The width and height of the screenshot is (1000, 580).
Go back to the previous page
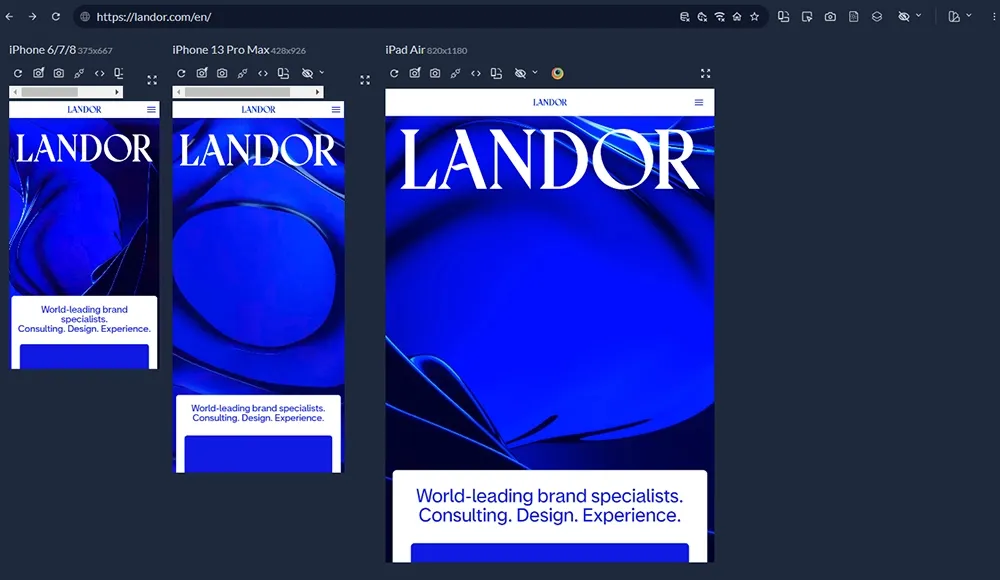coord(10,17)
